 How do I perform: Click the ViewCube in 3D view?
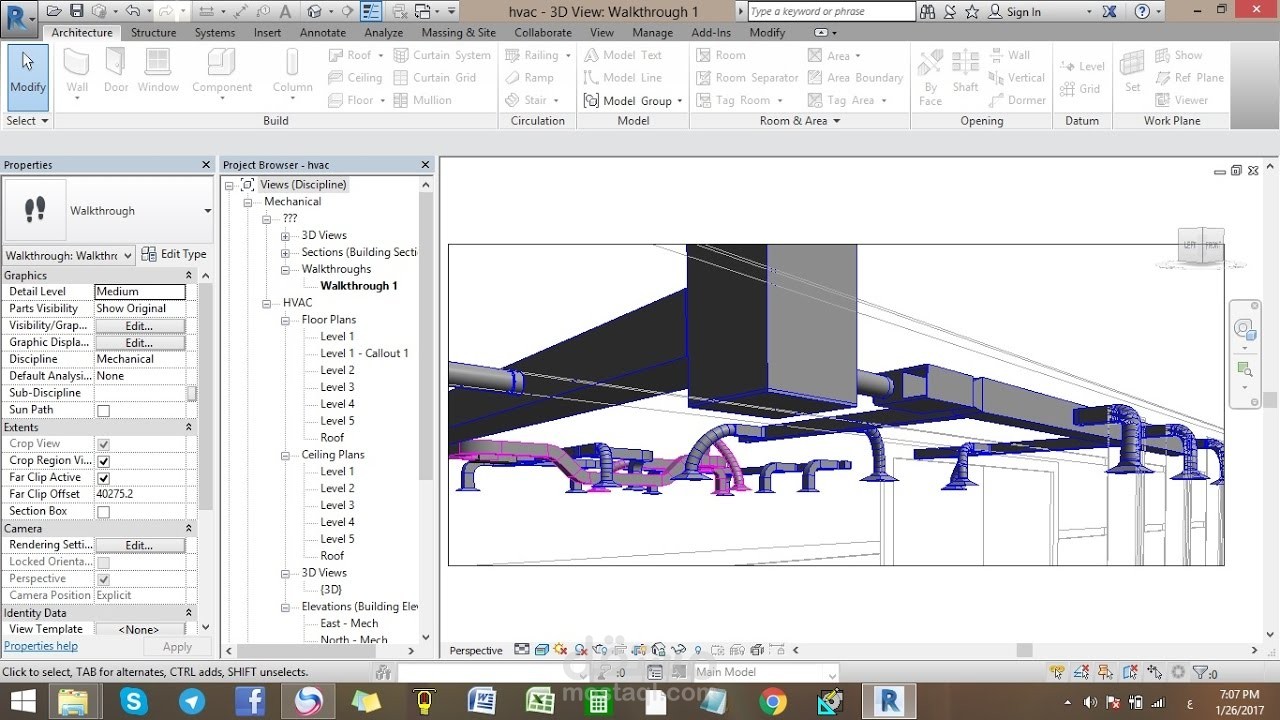click(1202, 246)
